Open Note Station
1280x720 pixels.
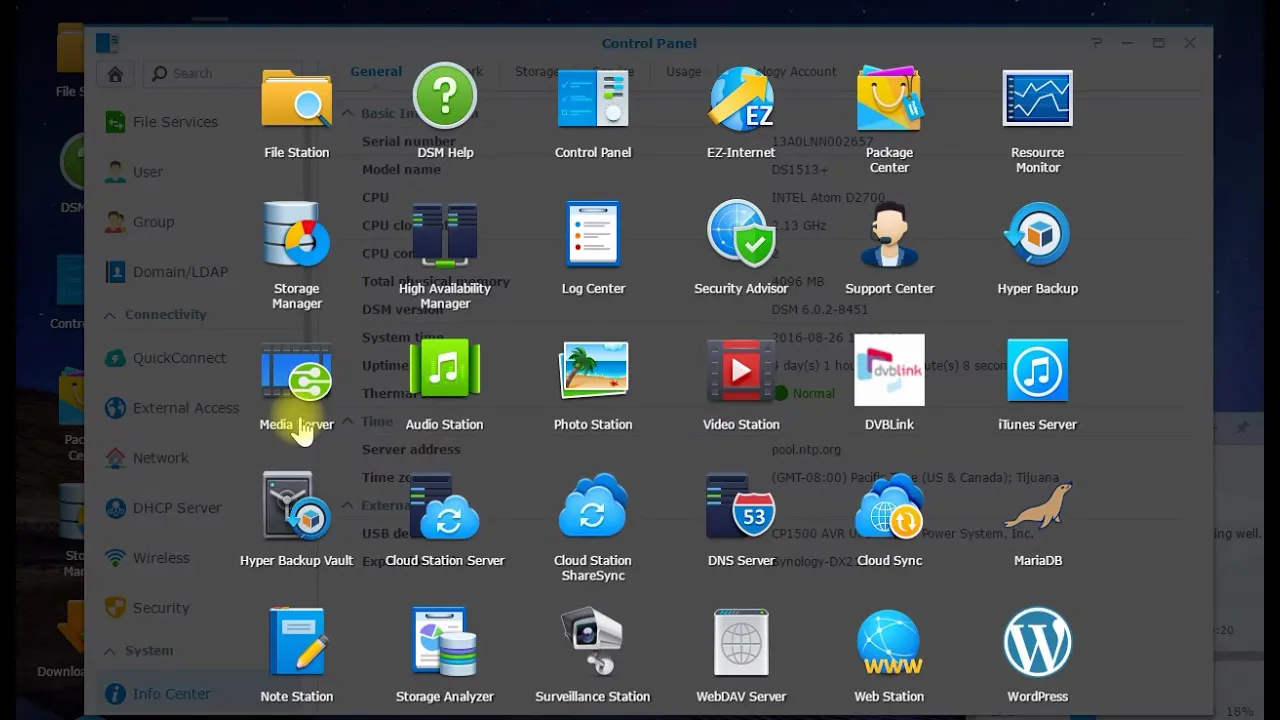click(296, 643)
